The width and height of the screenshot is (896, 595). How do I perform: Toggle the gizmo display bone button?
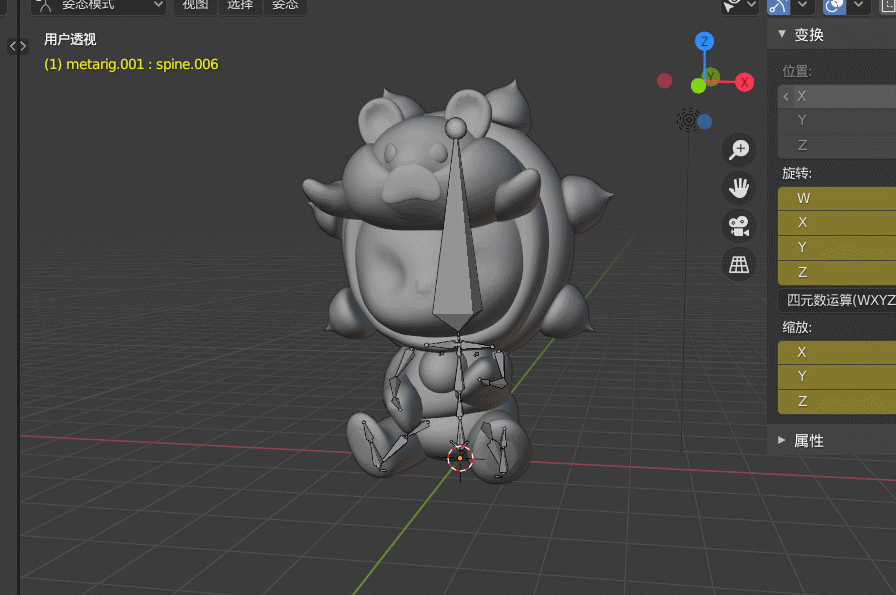[x=778, y=6]
